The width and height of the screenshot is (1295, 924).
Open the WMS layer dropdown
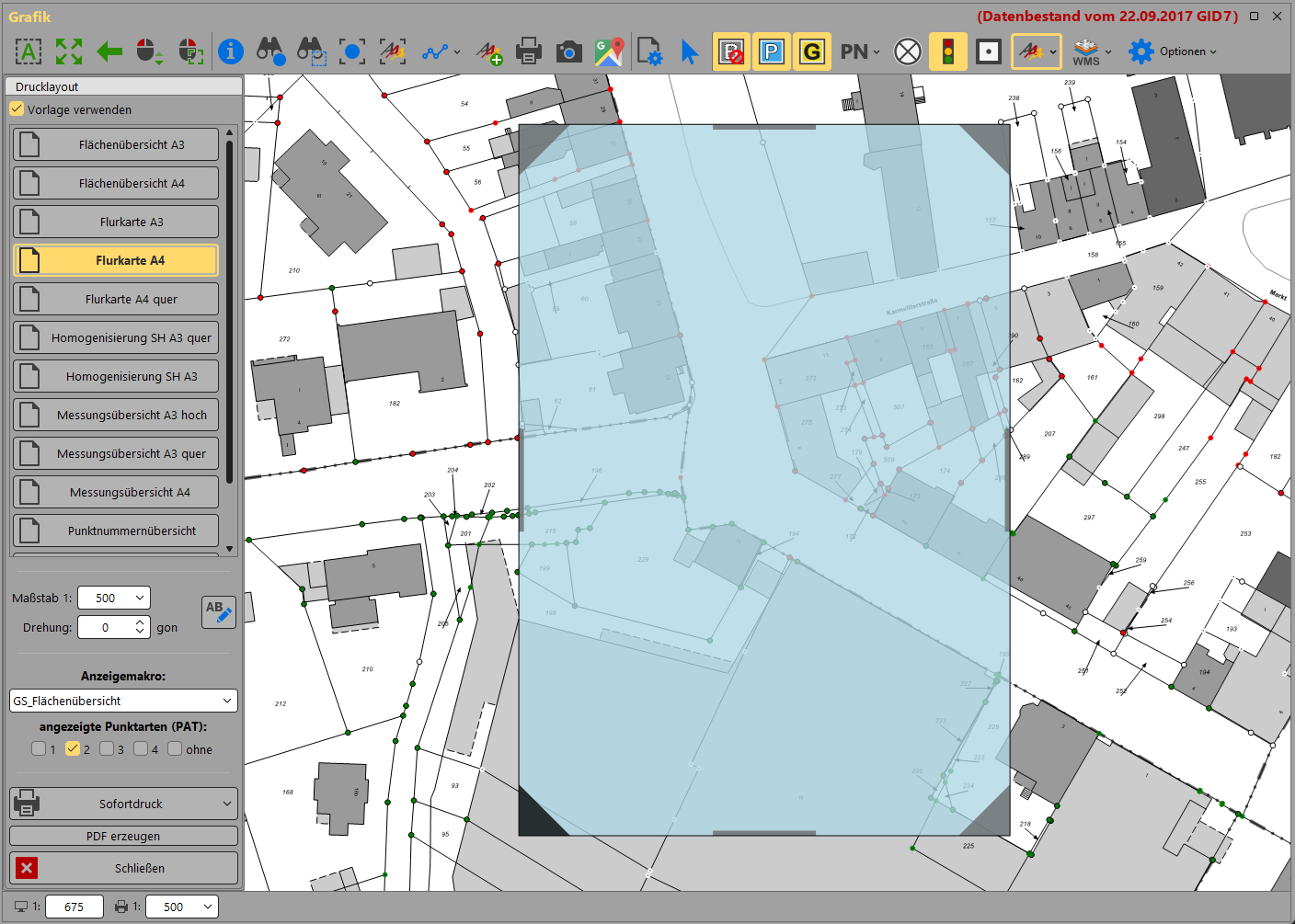(x=1092, y=51)
